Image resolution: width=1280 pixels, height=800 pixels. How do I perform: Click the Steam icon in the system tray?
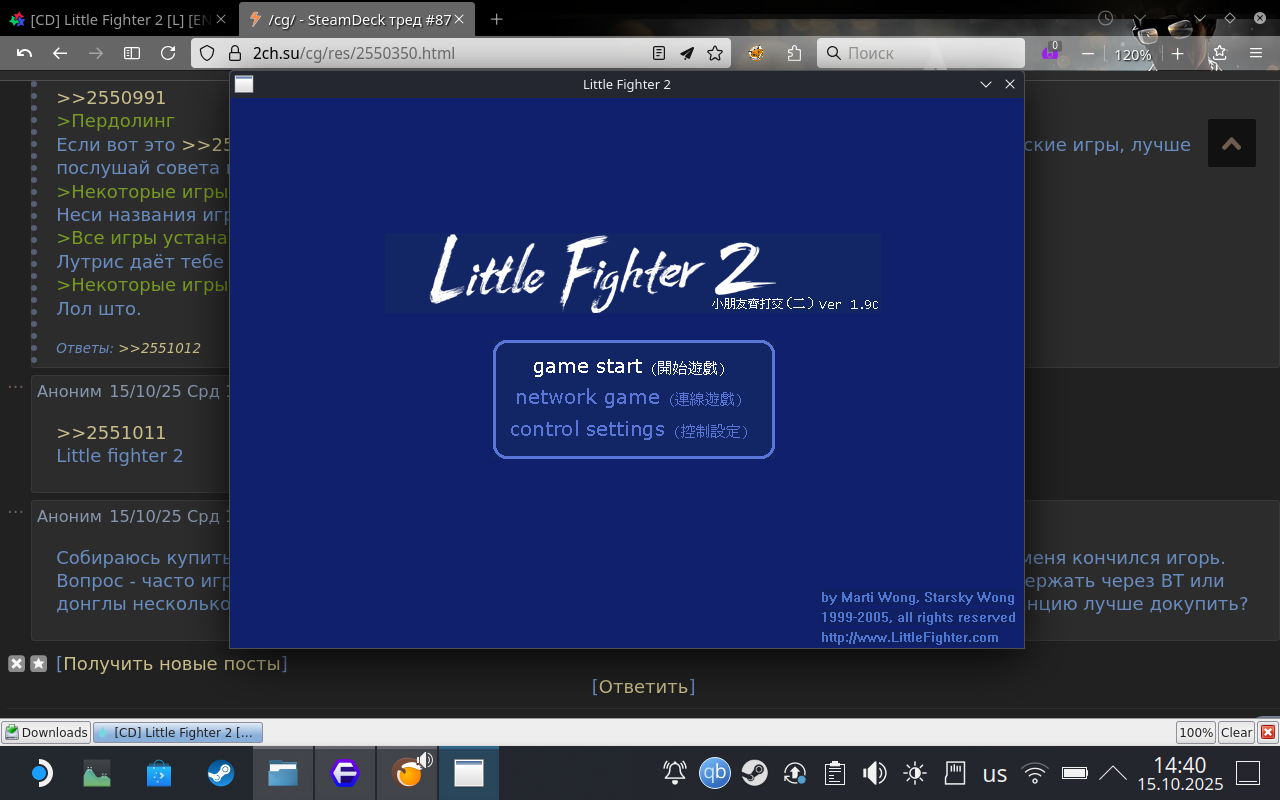coord(755,773)
